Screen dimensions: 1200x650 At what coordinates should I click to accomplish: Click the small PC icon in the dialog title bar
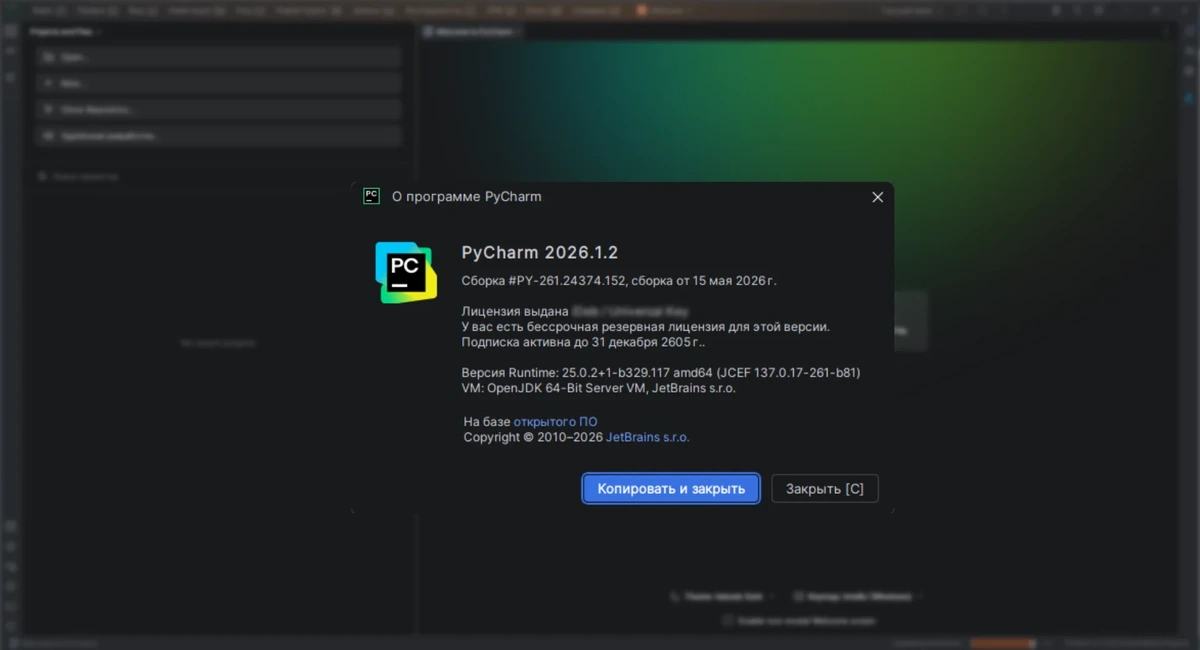(371, 196)
